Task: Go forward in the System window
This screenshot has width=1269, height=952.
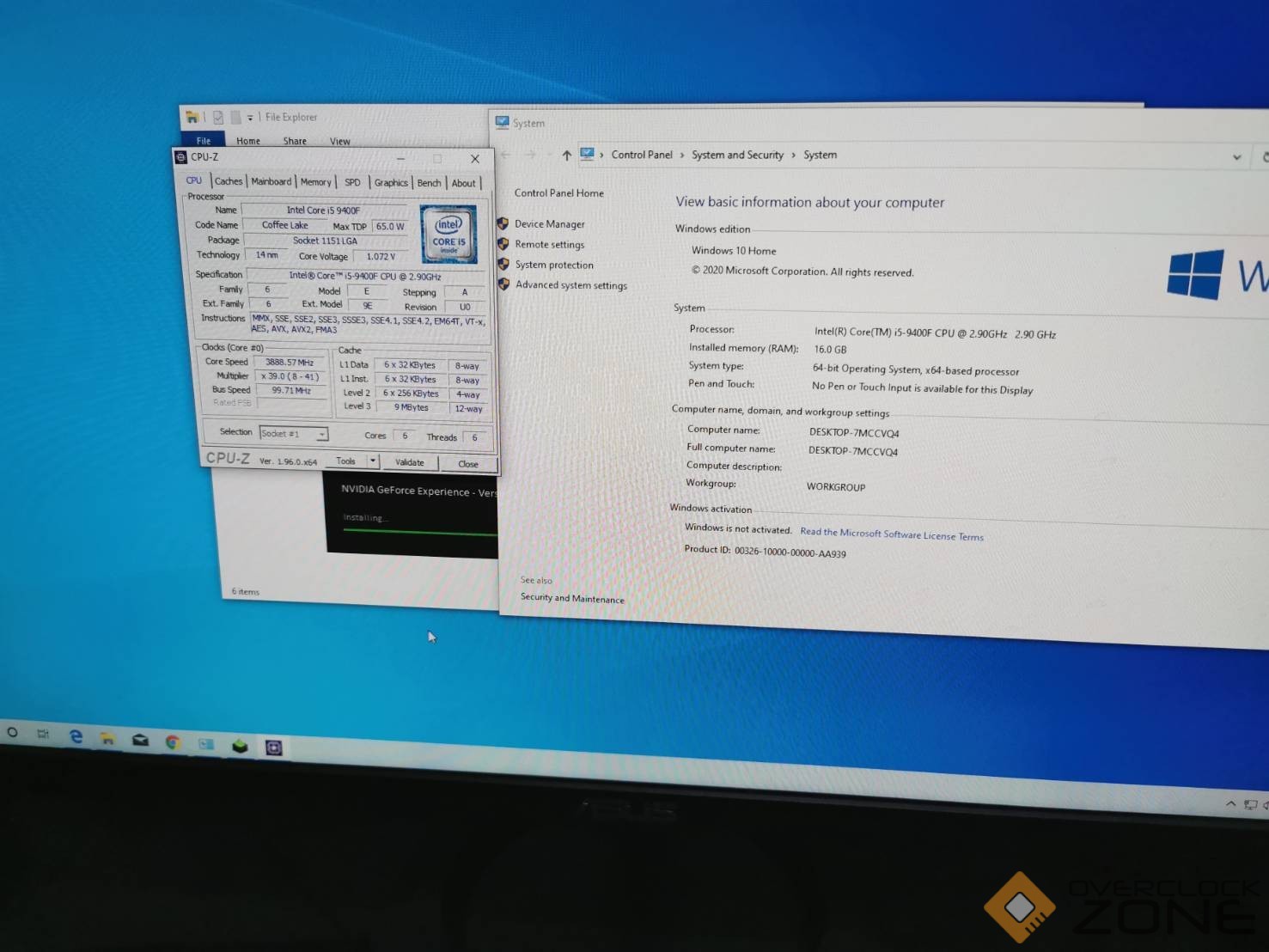Action: 531,155
